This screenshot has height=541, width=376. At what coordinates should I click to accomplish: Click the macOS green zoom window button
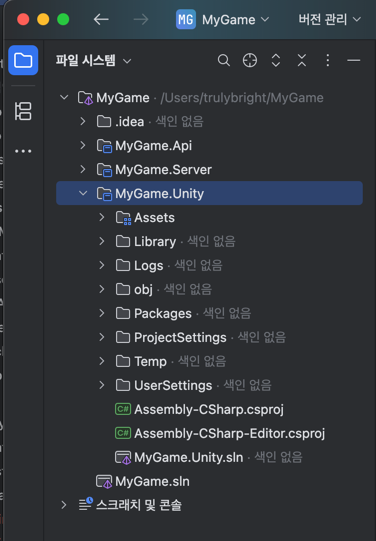pos(63,19)
